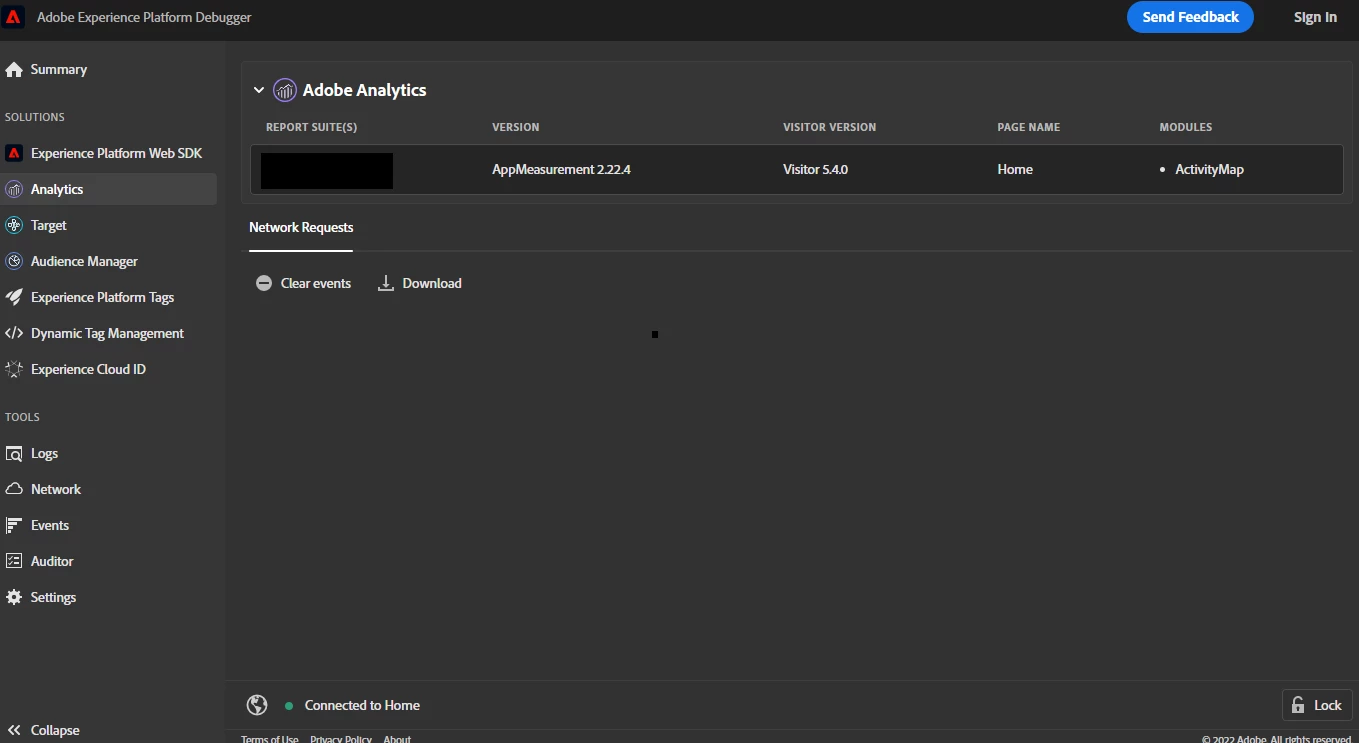Click the Summary home icon
The width and height of the screenshot is (1359, 743).
tap(14, 70)
